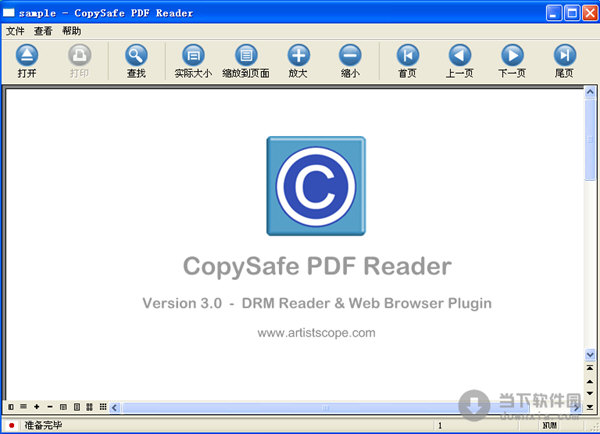Open the 查看 (View) menu
Viewport: 600px width, 434px height.
[43, 31]
